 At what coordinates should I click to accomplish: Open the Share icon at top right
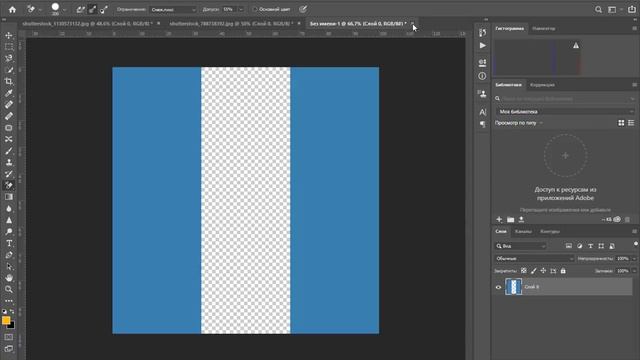click(x=631, y=9)
